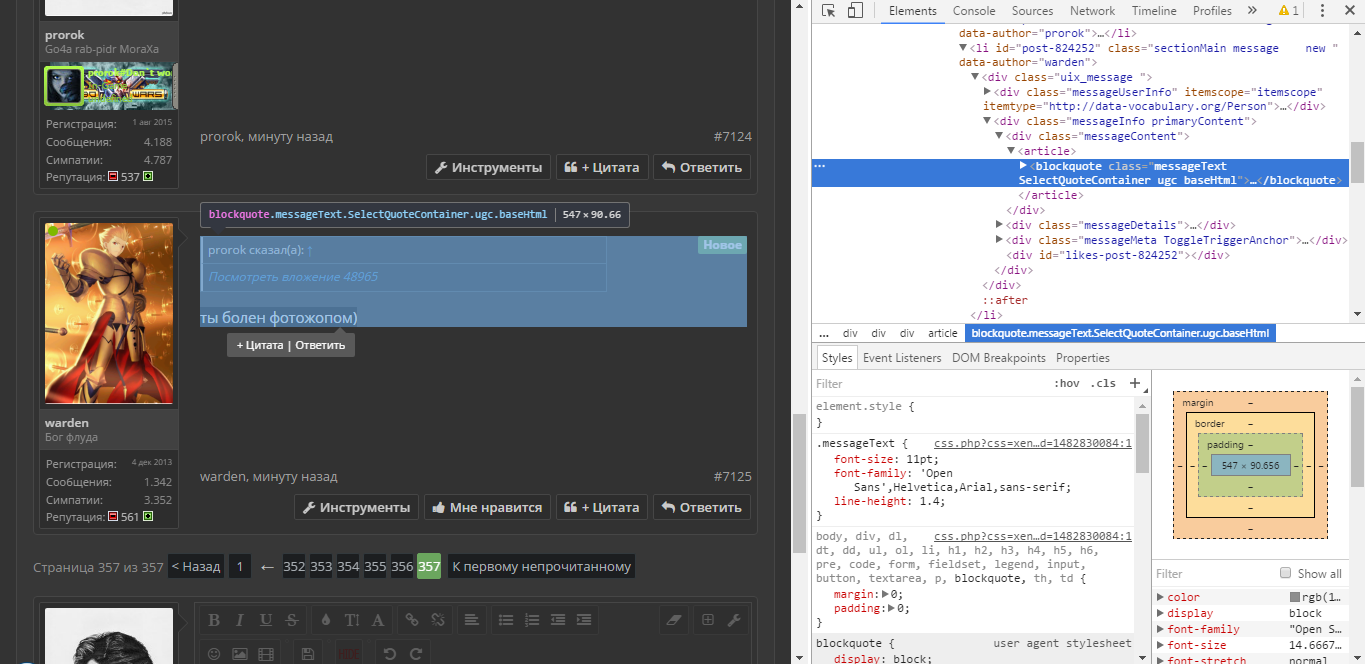Toggle the device toolbar icon
The height and width of the screenshot is (664, 1365).
tap(855, 11)
